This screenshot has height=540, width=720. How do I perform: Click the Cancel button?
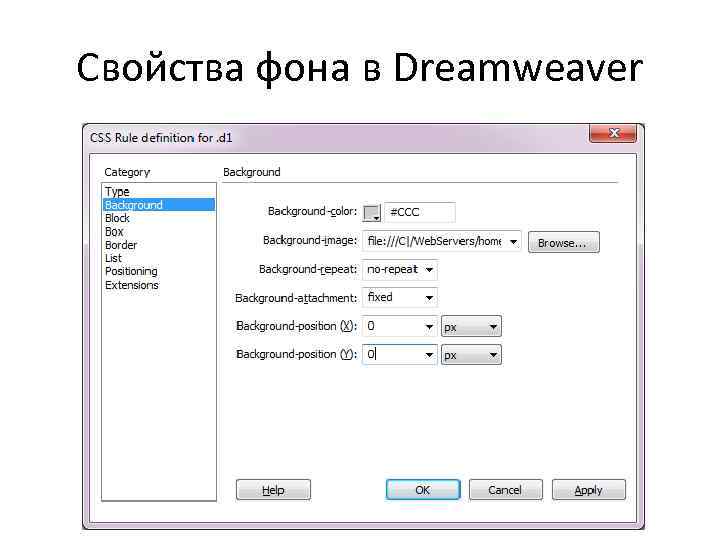click(506, 490)
